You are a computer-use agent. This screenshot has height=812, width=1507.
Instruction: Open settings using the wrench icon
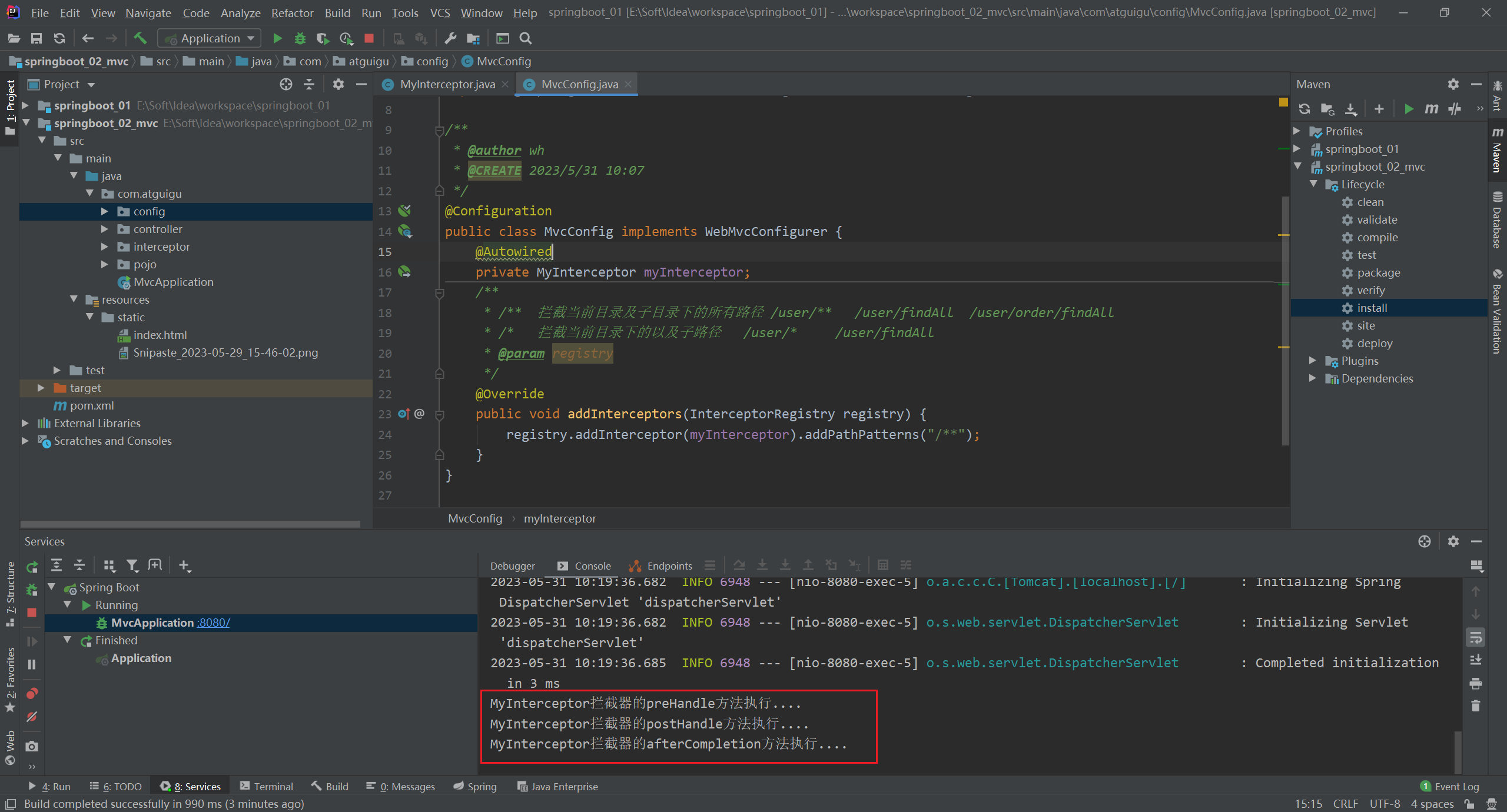coord(450,38)
